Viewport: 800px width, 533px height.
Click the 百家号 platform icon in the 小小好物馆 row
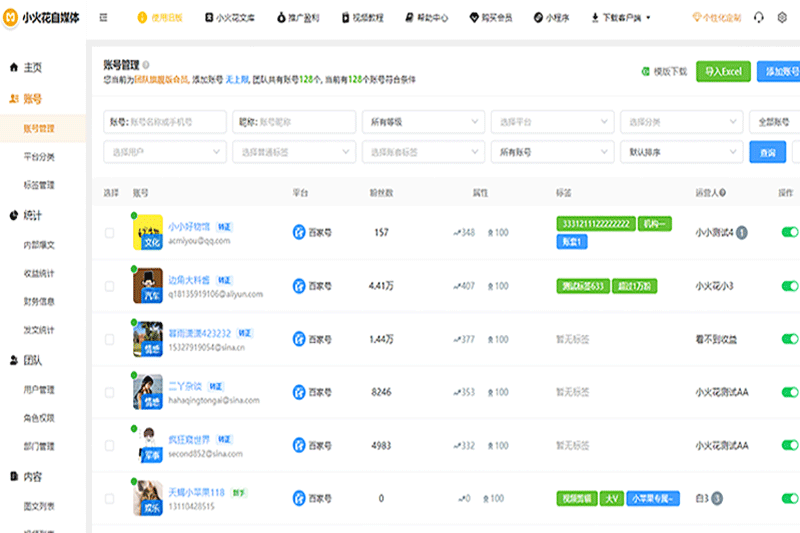[x=299, y=232]
